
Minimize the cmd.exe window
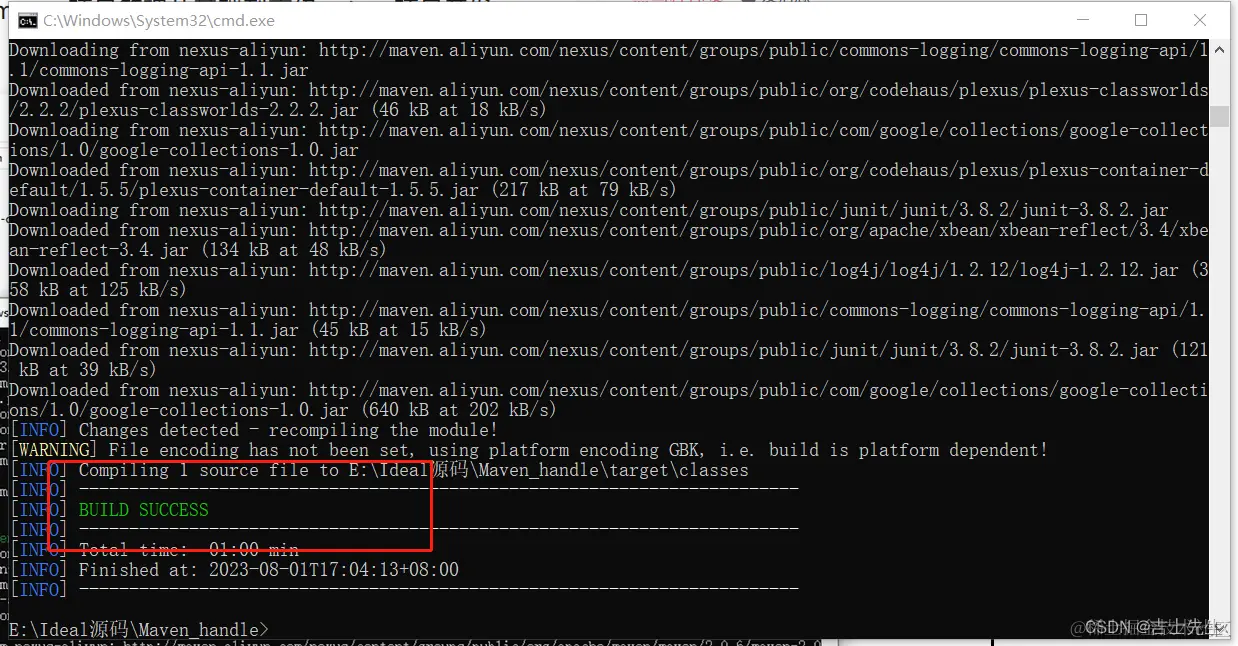[1083, 20]
